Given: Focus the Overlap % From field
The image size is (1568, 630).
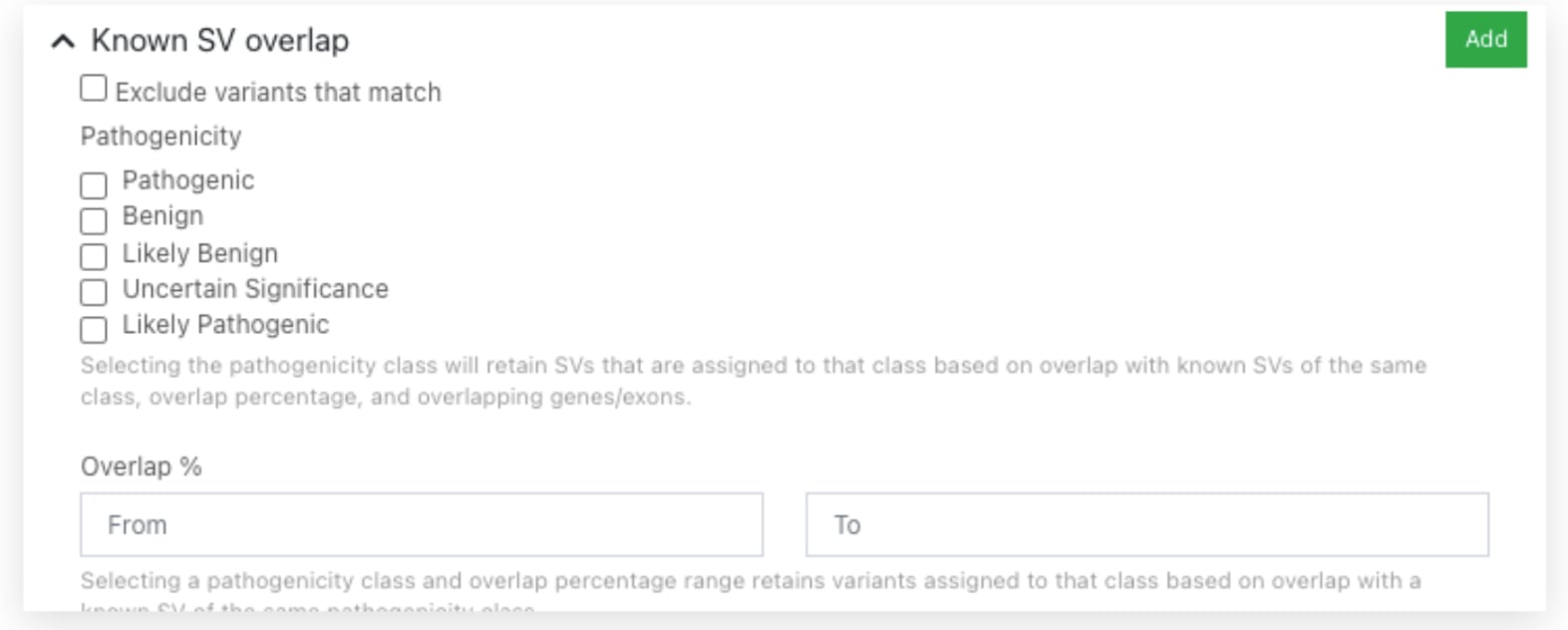Looking at the screenshot, I should click(x=422, y=524).
